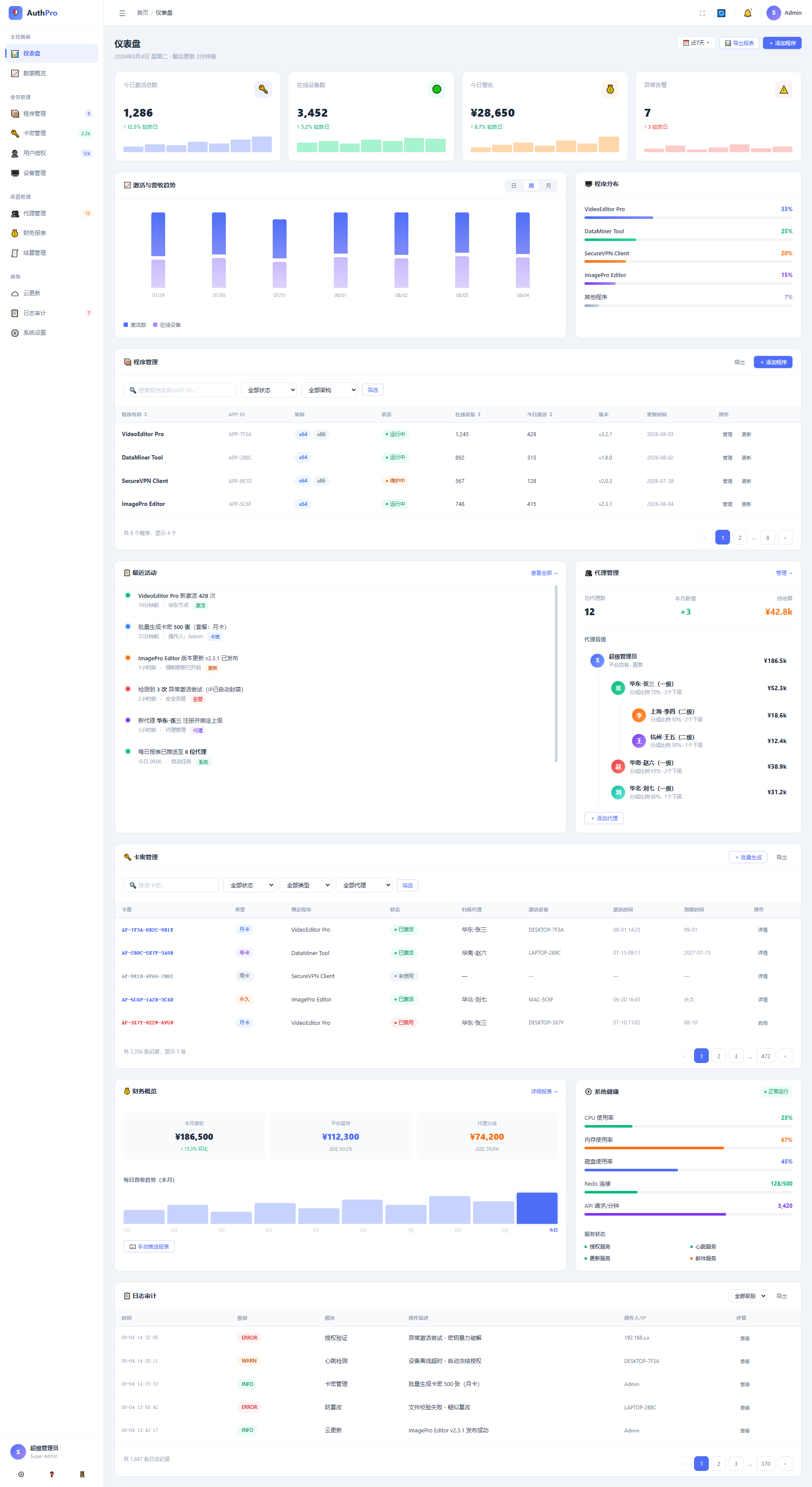Open 全部架构 dropdown in 程序管理
The height and width of the screenshot is (1487, 812).
(x=329, y=390)
